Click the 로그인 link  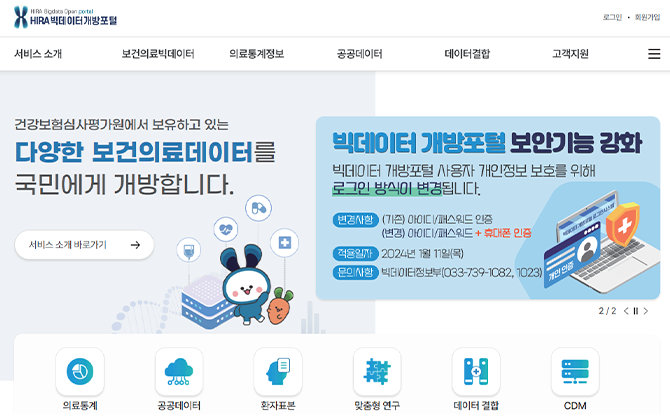pos(612,17)
